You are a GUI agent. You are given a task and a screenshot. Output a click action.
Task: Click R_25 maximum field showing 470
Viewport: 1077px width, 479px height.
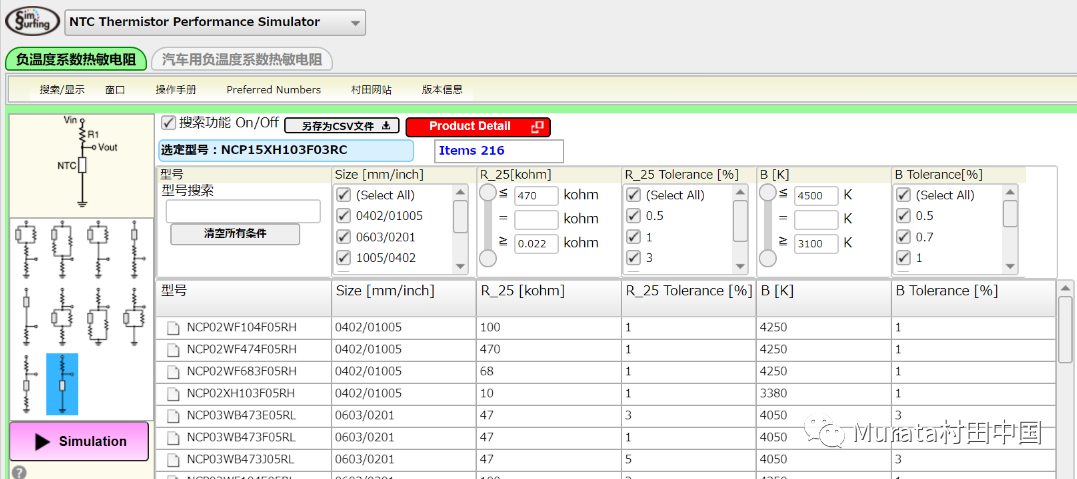tap(536, 196)
